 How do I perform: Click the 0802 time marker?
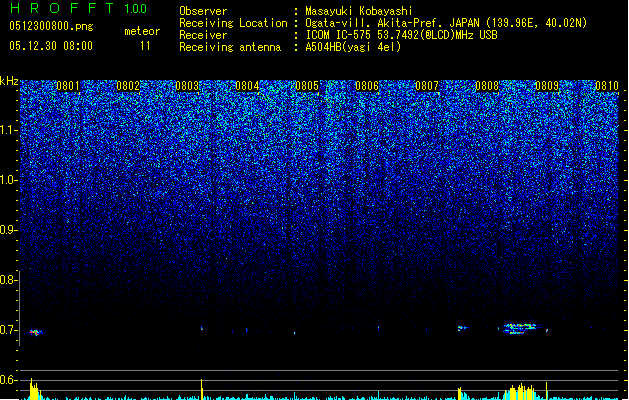pyautogui.click(x=128, y=86)
